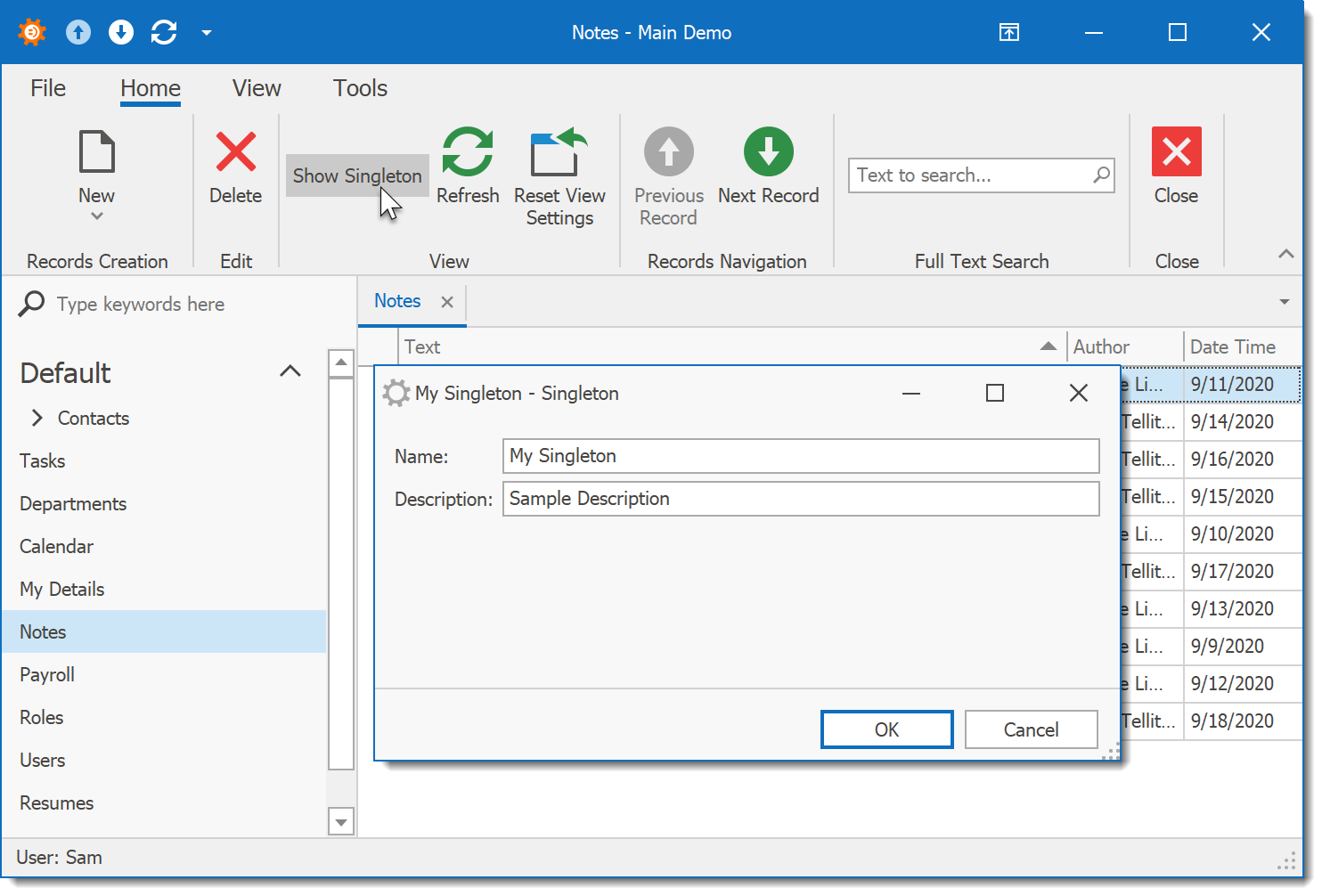Click the red Delete icon
Screen dimensions: 1322x896
click(x=235, y=151)
